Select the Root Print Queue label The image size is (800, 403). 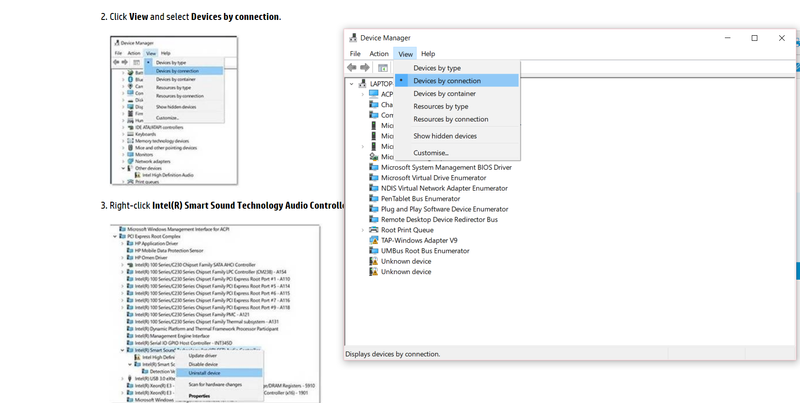click(407, 230)
